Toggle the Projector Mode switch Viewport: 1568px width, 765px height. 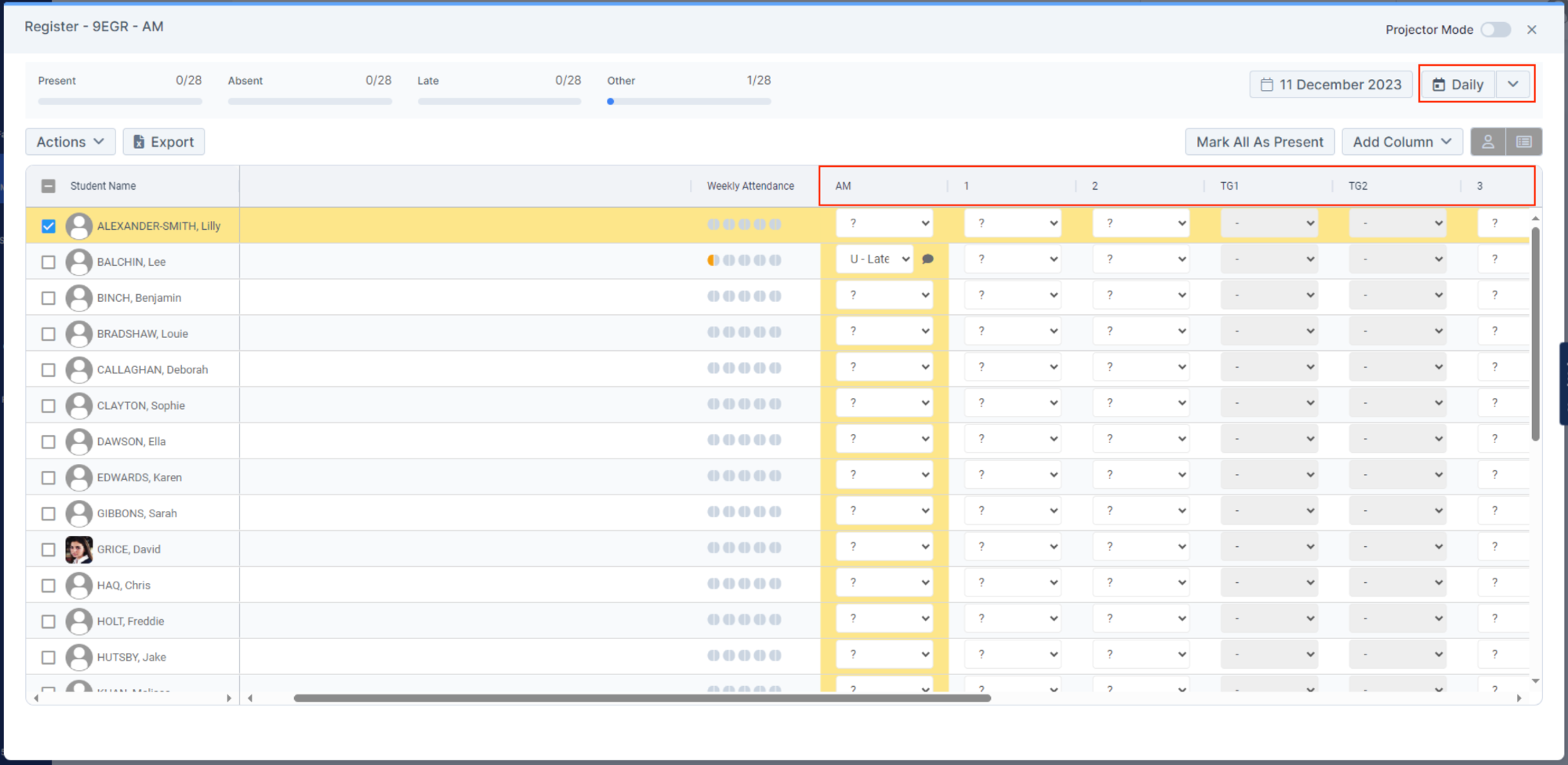(x=1495, y=29)
